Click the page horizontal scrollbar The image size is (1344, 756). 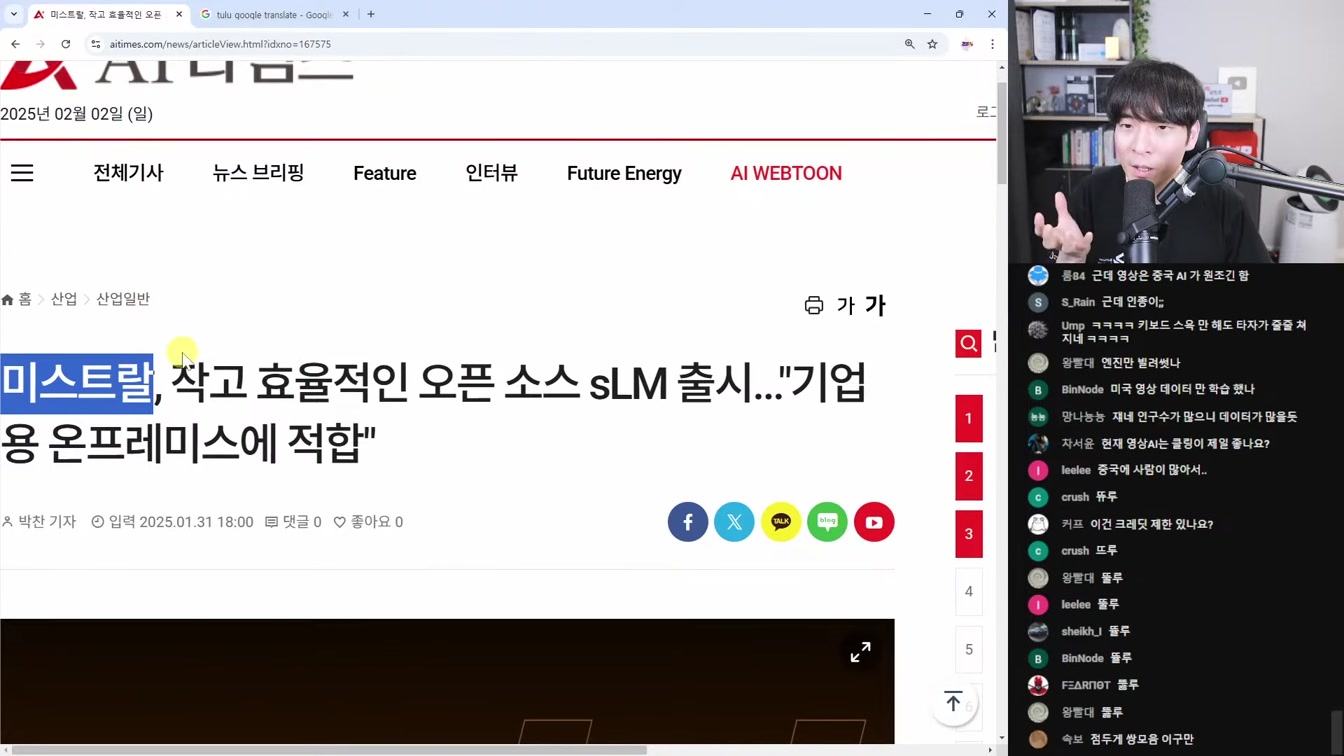[327, 750]
